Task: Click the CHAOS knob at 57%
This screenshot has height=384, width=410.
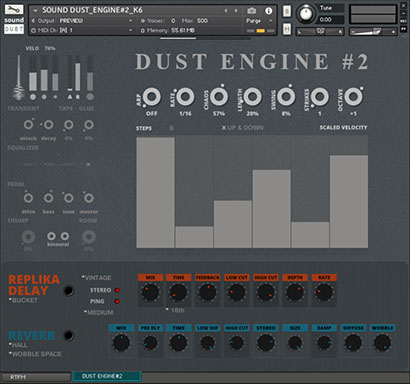Action: click(219, 97)
